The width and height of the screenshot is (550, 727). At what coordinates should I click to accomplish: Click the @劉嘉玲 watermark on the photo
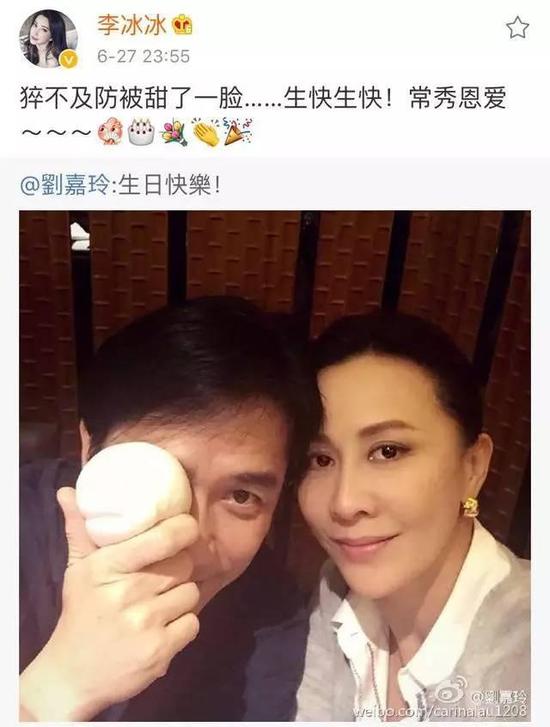point(499,696)
